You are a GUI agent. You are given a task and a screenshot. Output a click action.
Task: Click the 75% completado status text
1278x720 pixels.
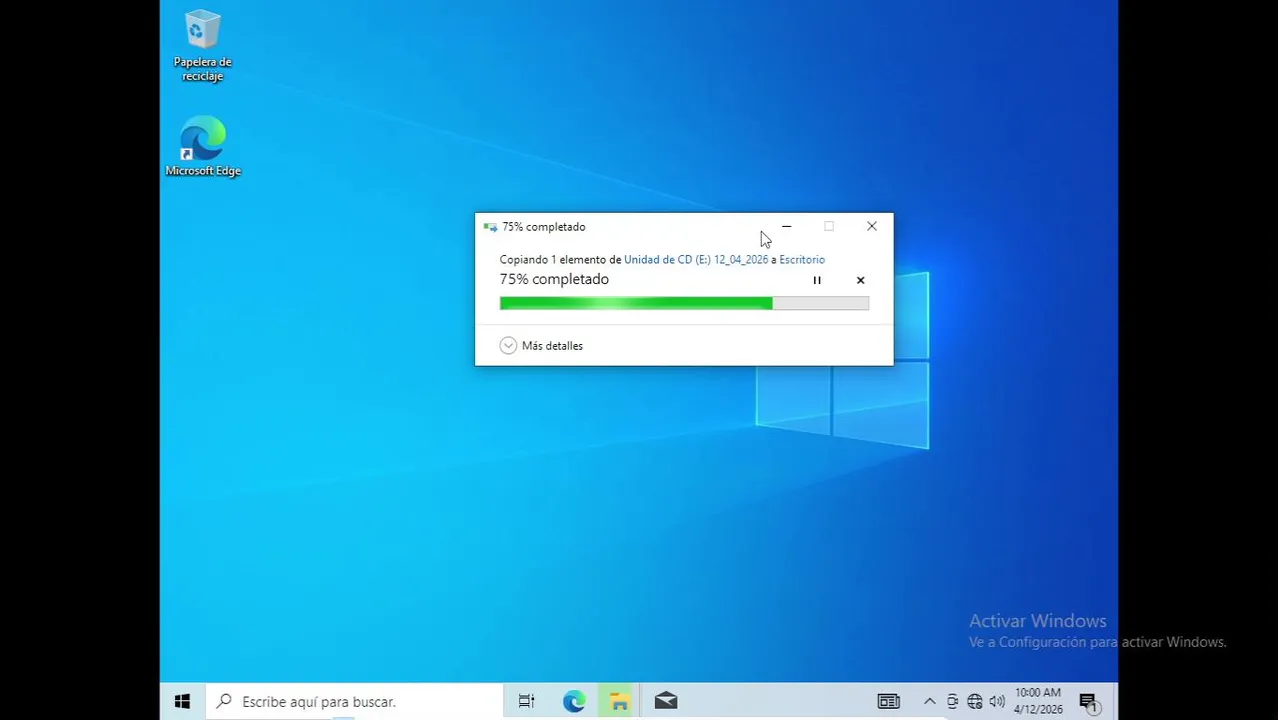(x=554, y=280)
